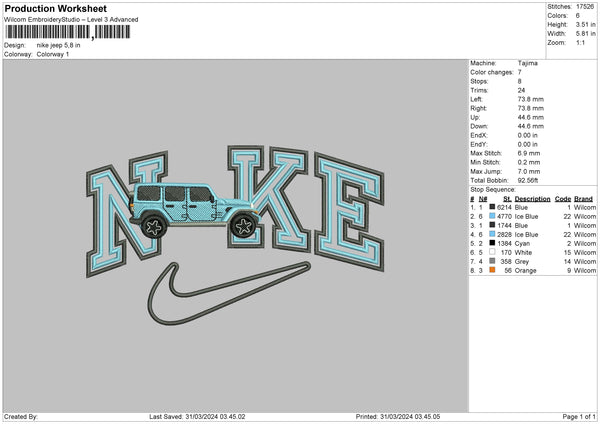Click the embroidered letter E in the design
Screen dimensions: 600x424
click(x=349, y=212)
